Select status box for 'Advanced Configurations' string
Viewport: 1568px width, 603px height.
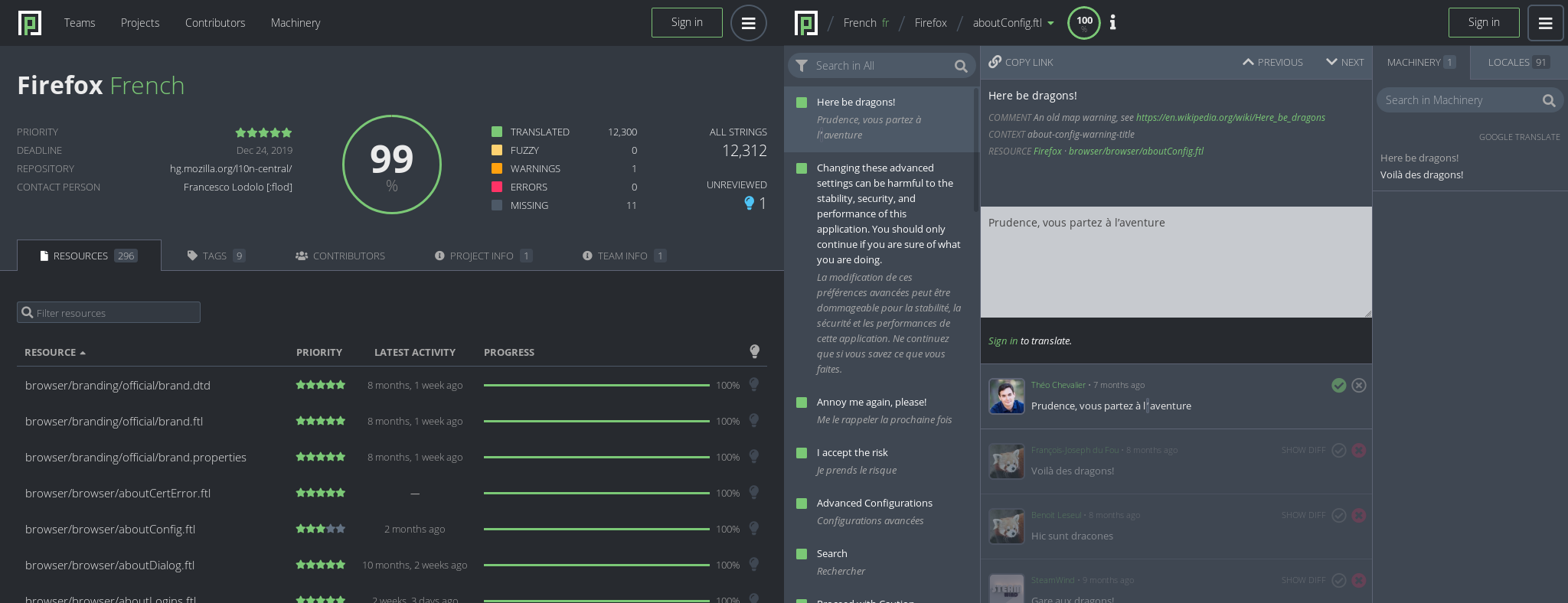[802, 504]
